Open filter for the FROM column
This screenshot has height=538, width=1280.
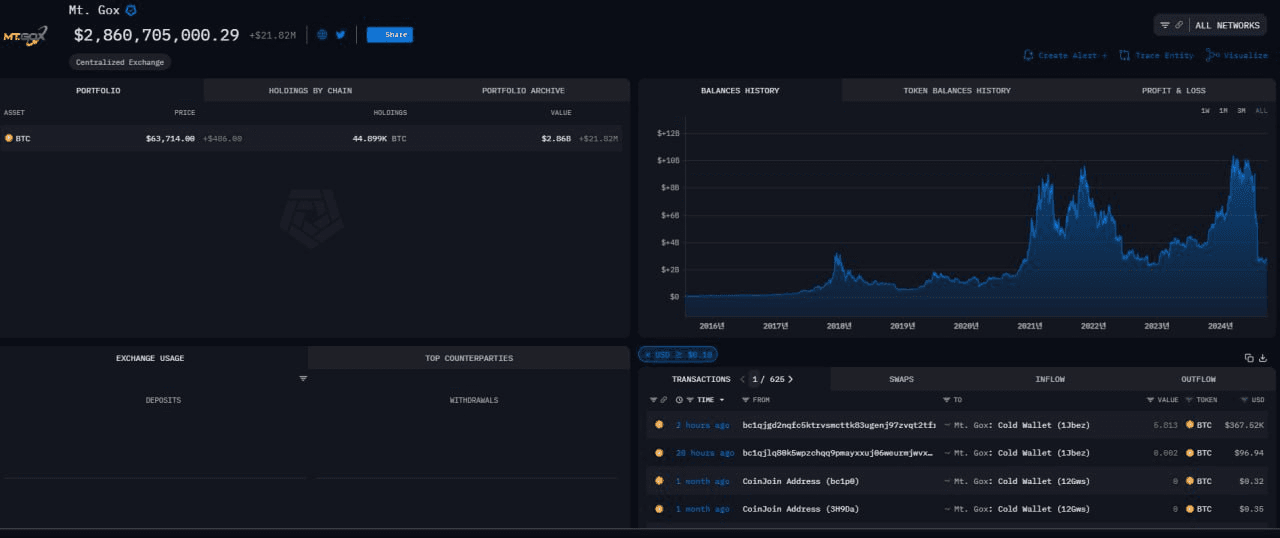(746, 400)
